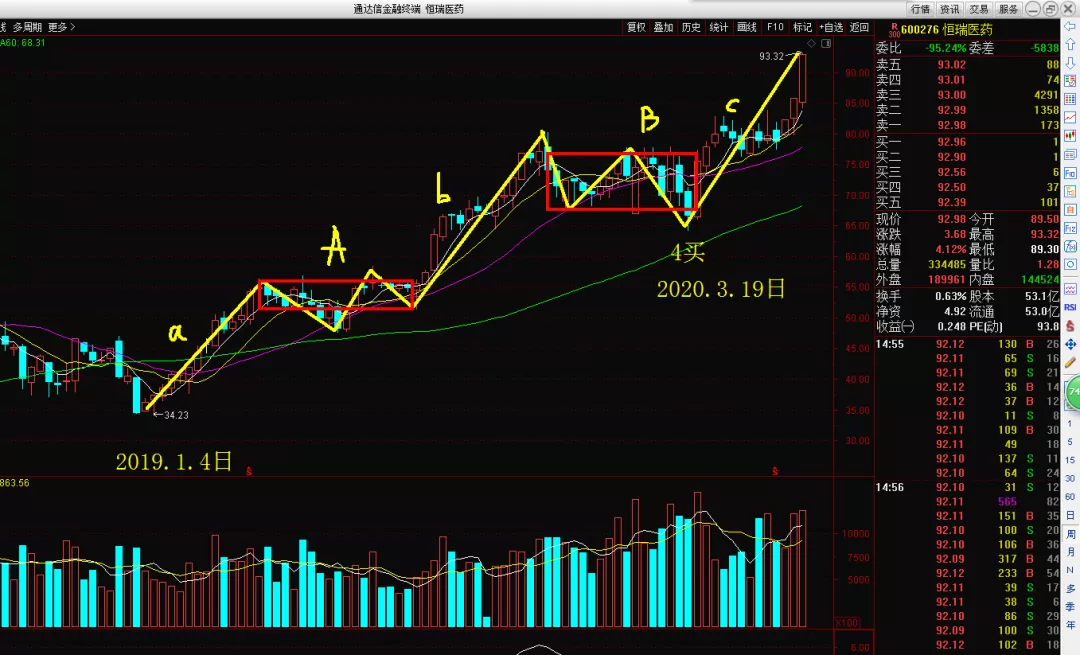Viewport: 1080px width, 655px height.
Task: Open the 服务 menu
Action: (x=1008, y=9)
